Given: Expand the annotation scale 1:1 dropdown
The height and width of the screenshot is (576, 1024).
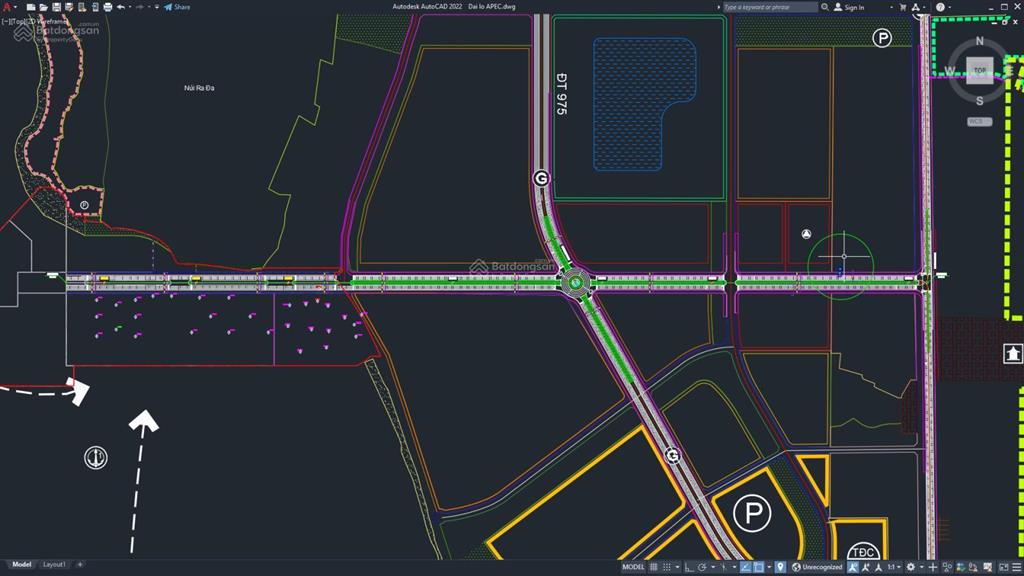Looking at the screenshot, I should tap(896, 567).
